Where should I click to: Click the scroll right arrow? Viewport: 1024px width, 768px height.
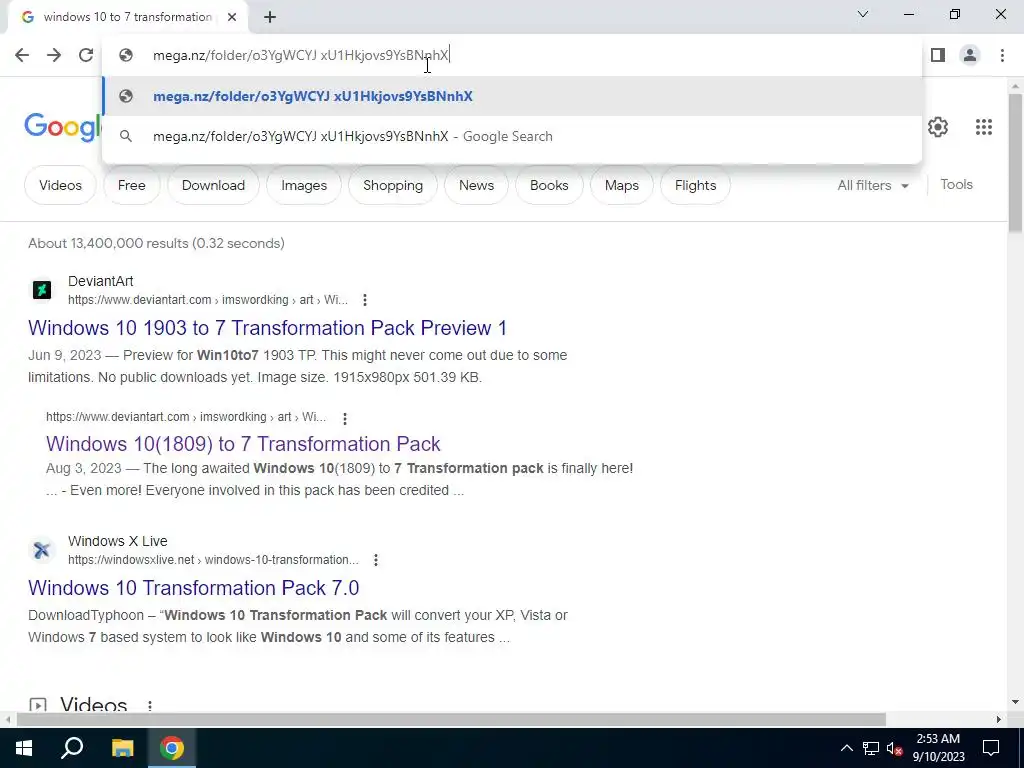click(x=999, y=719)
